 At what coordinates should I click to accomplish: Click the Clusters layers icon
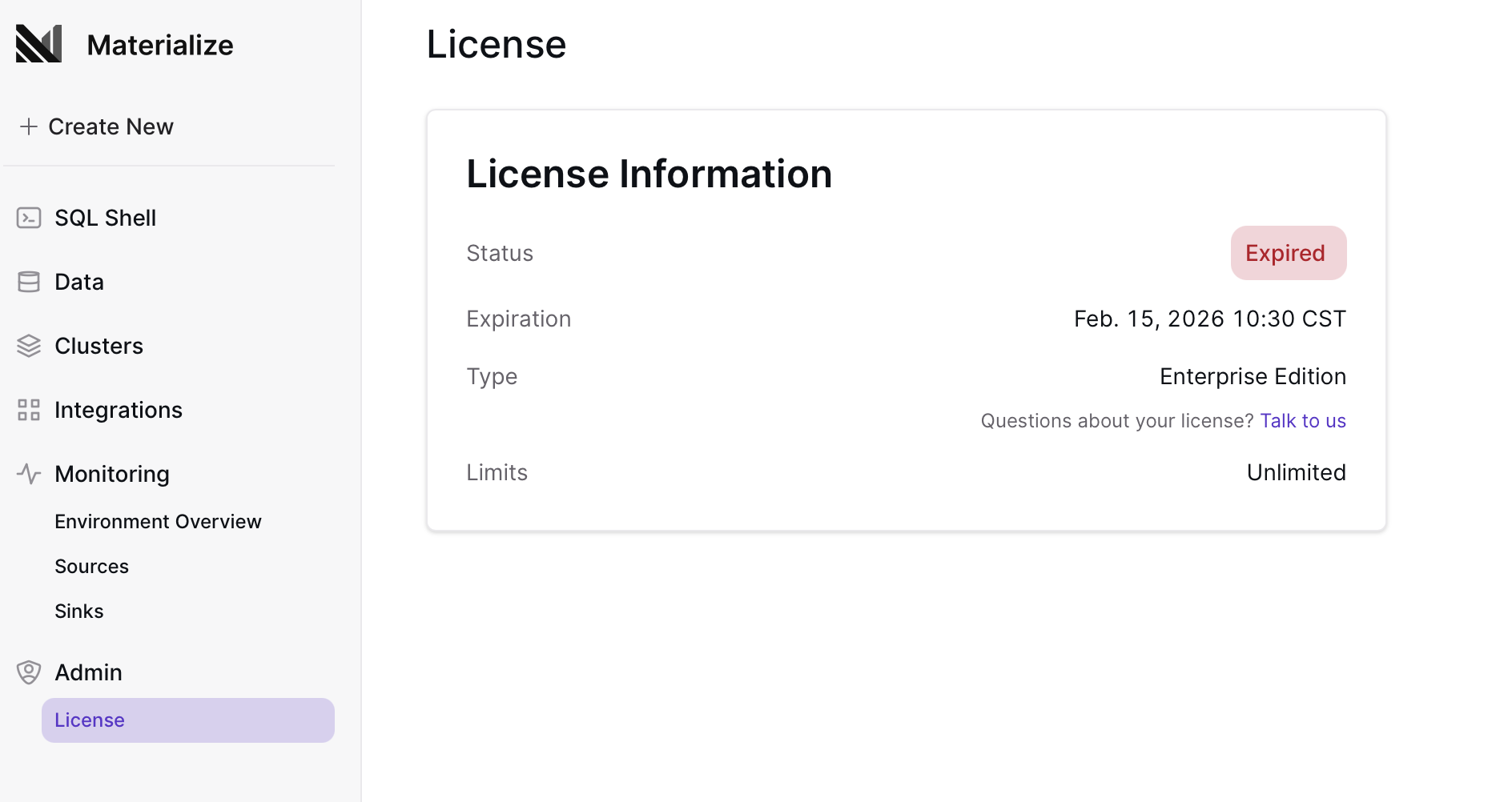point(29,346)
